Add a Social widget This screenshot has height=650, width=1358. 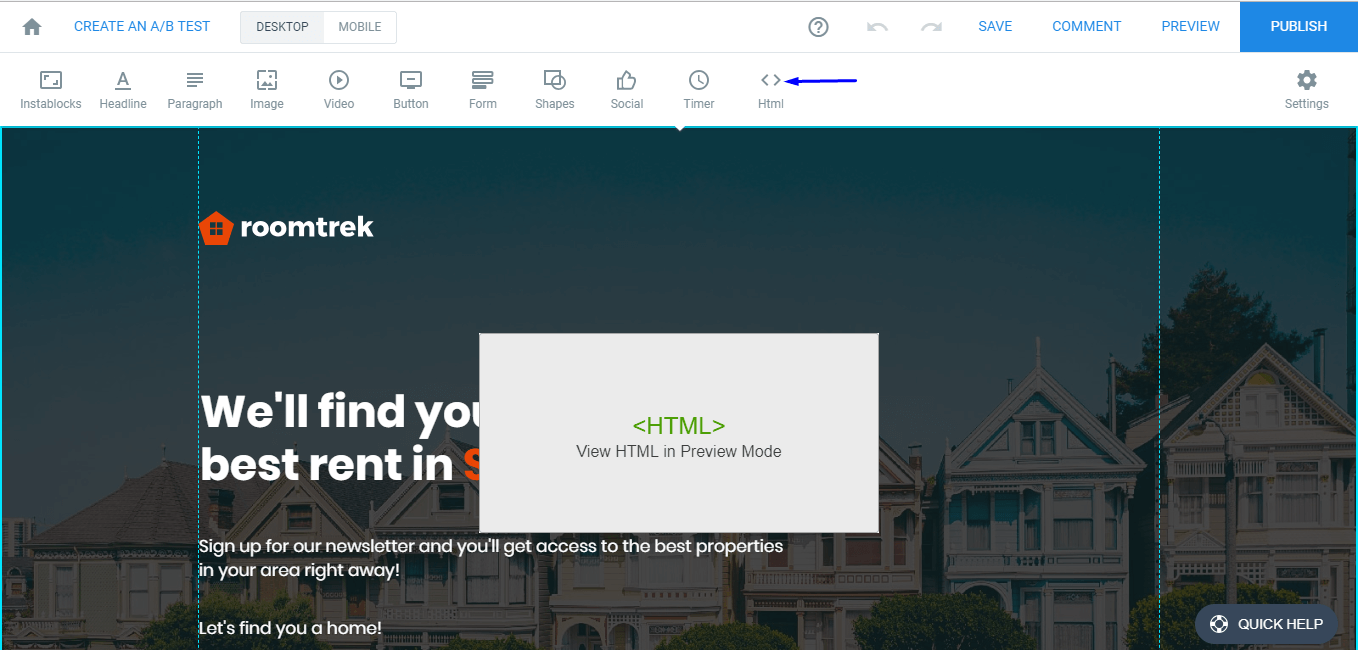[627, 90]
